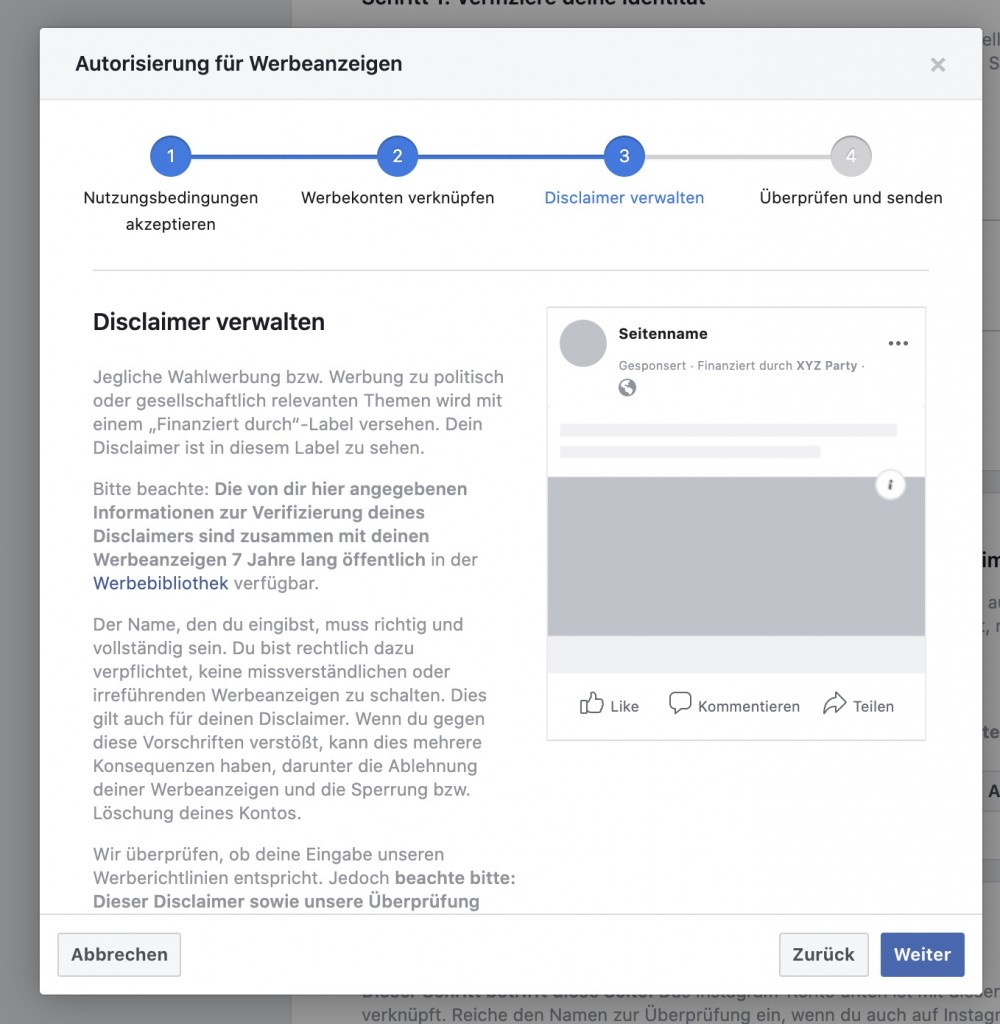Click the page avatar placeholder in preview
Screen dimensions: 1000x1024
tap(583, 343)
